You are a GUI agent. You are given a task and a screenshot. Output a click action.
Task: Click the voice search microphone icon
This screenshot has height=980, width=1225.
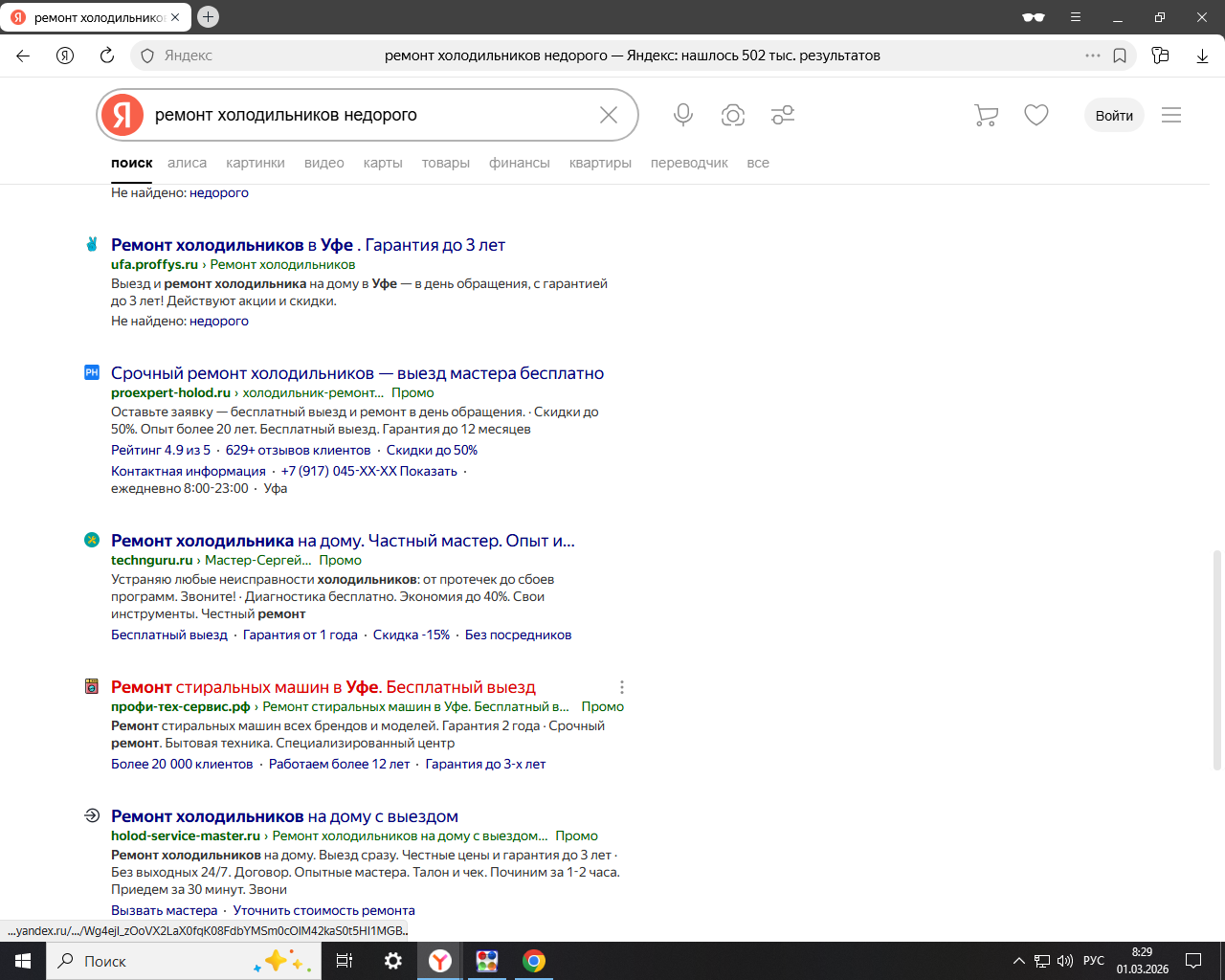point(683,115)
